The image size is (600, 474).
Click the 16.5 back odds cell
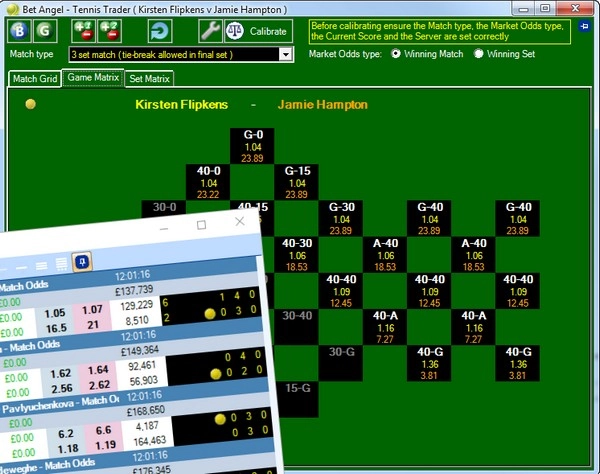pos(56,329)
